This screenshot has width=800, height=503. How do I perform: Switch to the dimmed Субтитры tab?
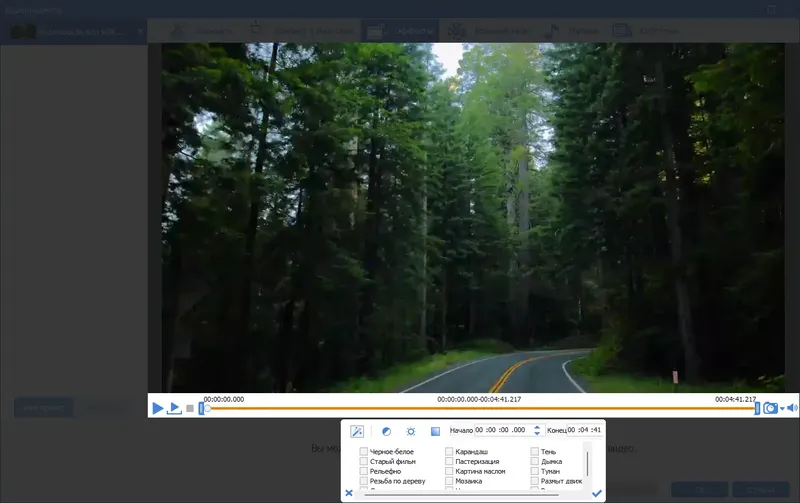pos(646,31)
